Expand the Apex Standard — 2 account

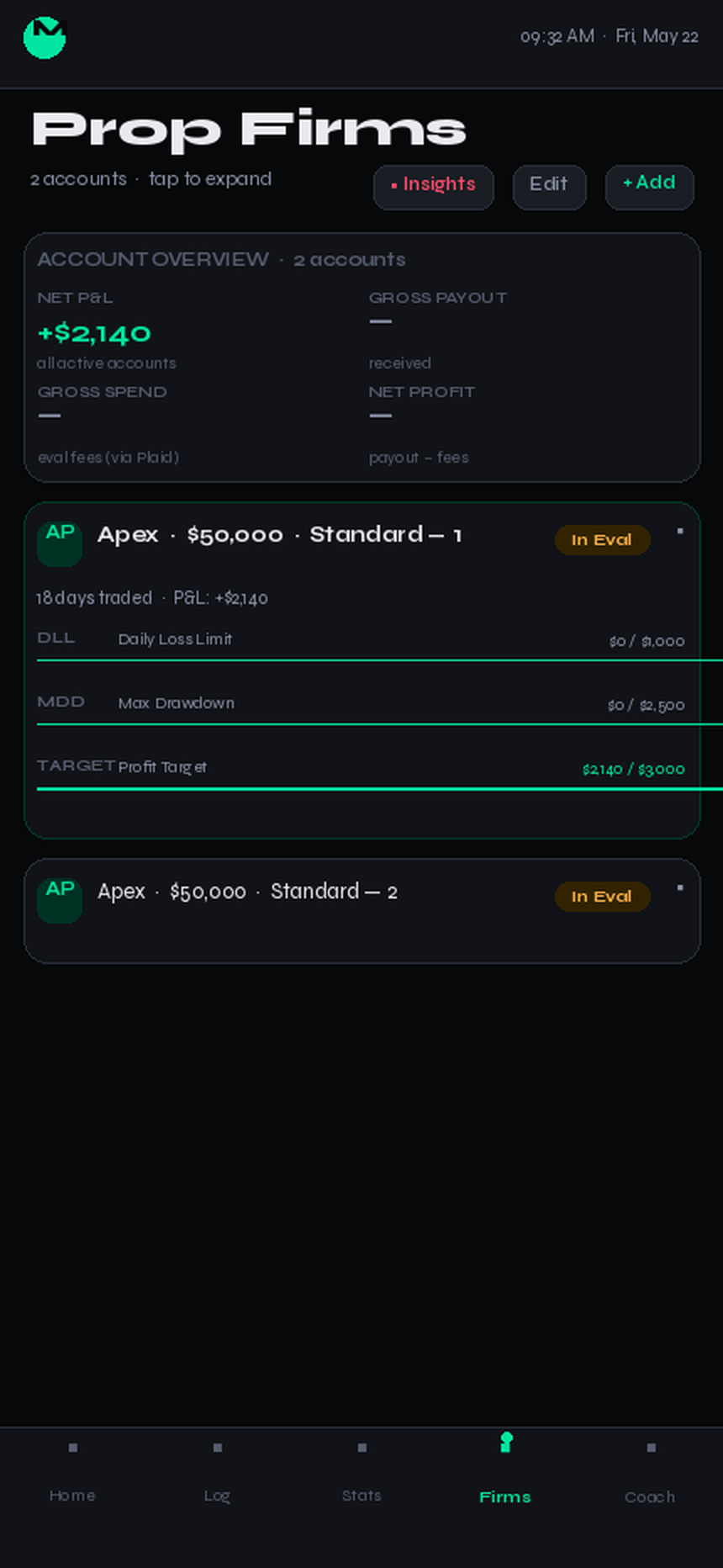[x=362, y=911]
